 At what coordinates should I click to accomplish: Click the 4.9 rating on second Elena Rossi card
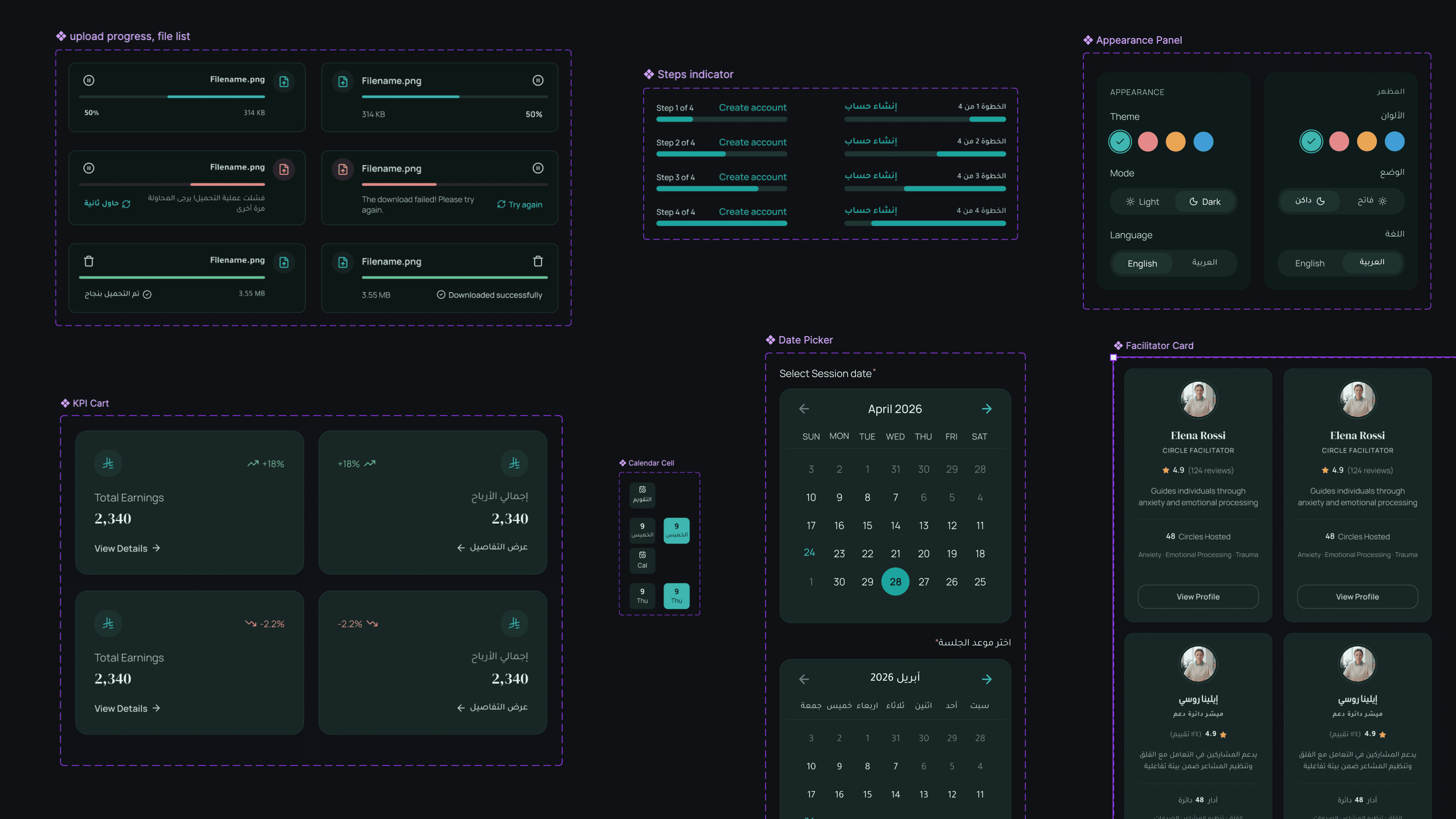click(x=1337, y=470)
